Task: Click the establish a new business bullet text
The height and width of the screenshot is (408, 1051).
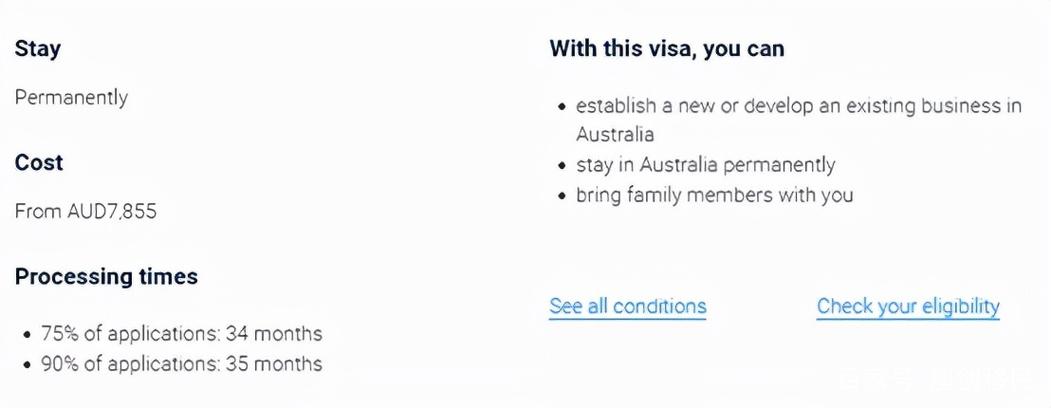Action: coord(798,106)
